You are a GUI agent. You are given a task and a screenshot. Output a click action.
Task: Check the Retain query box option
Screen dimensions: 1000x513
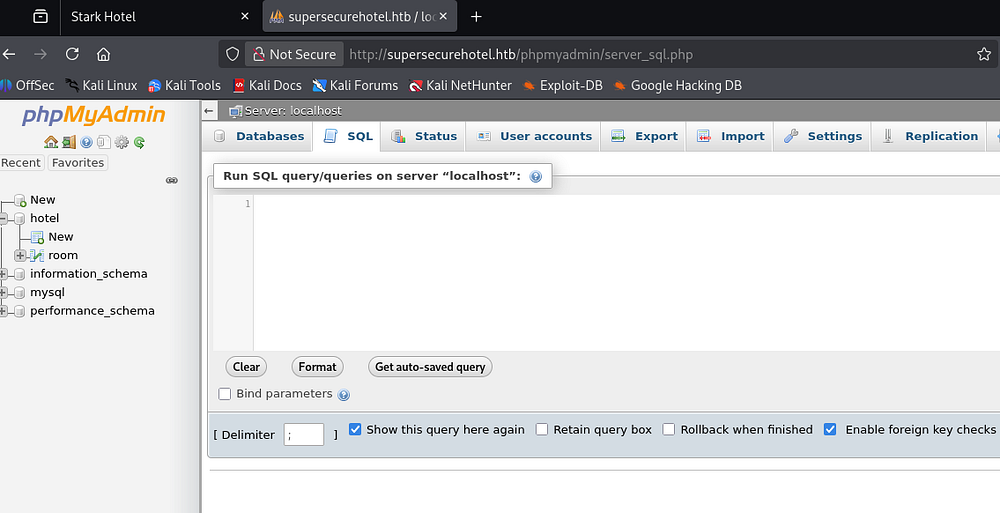pyautogui.click(x=542, y=430)
